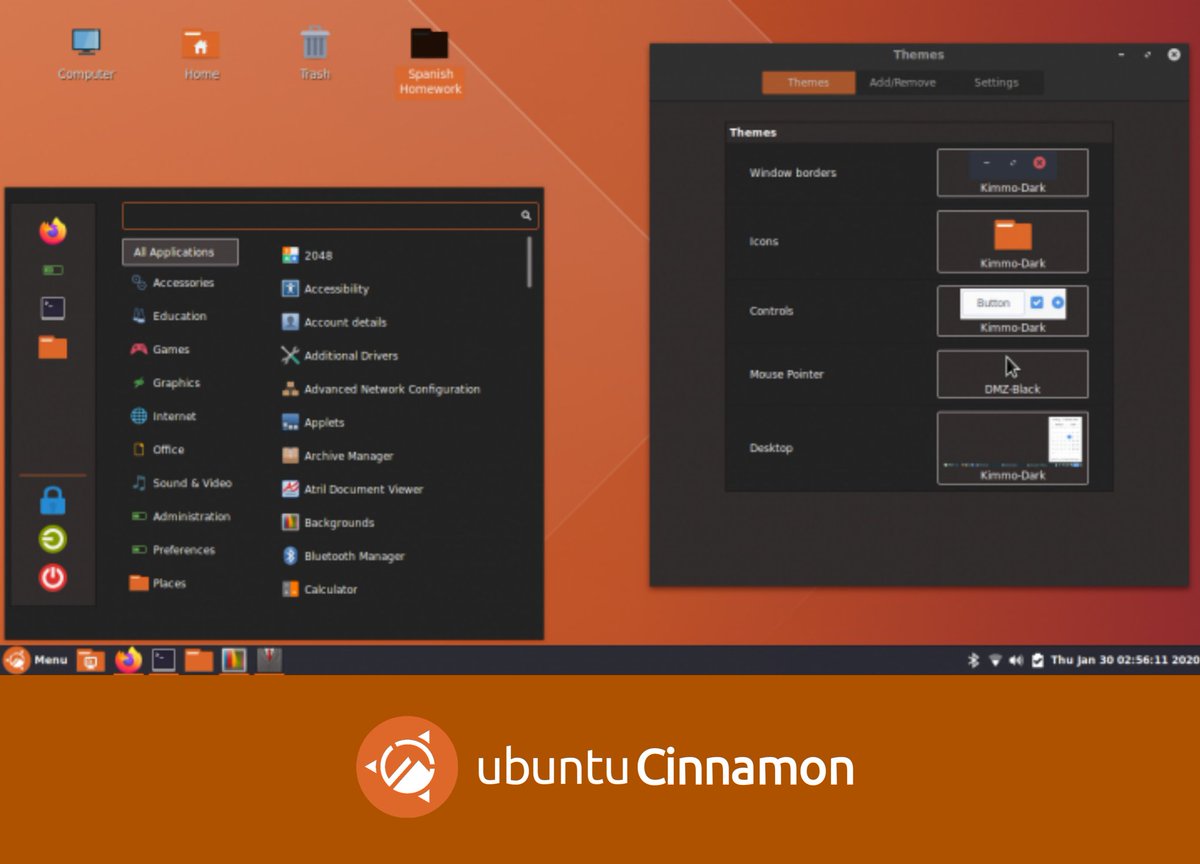This screenshot has width=1200, height=864.
Task: Select the Education category
Action: pyautogui.click(x=168, y=316)
